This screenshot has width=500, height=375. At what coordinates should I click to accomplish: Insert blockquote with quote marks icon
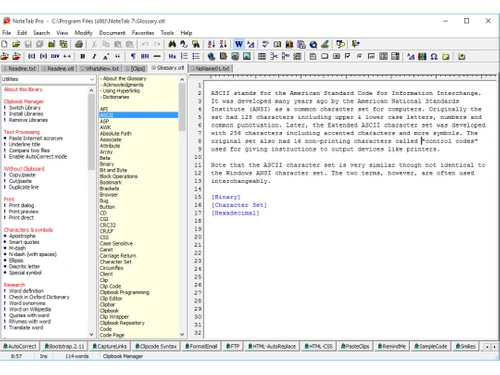(x=118, y=56)
